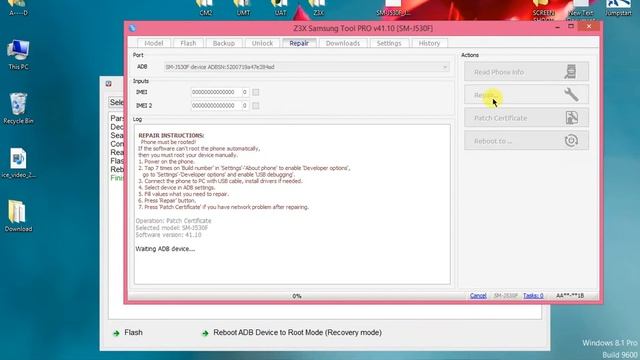Open the Tasks: 0 link
The image size is (640, 360).
[x=533, y=296]
